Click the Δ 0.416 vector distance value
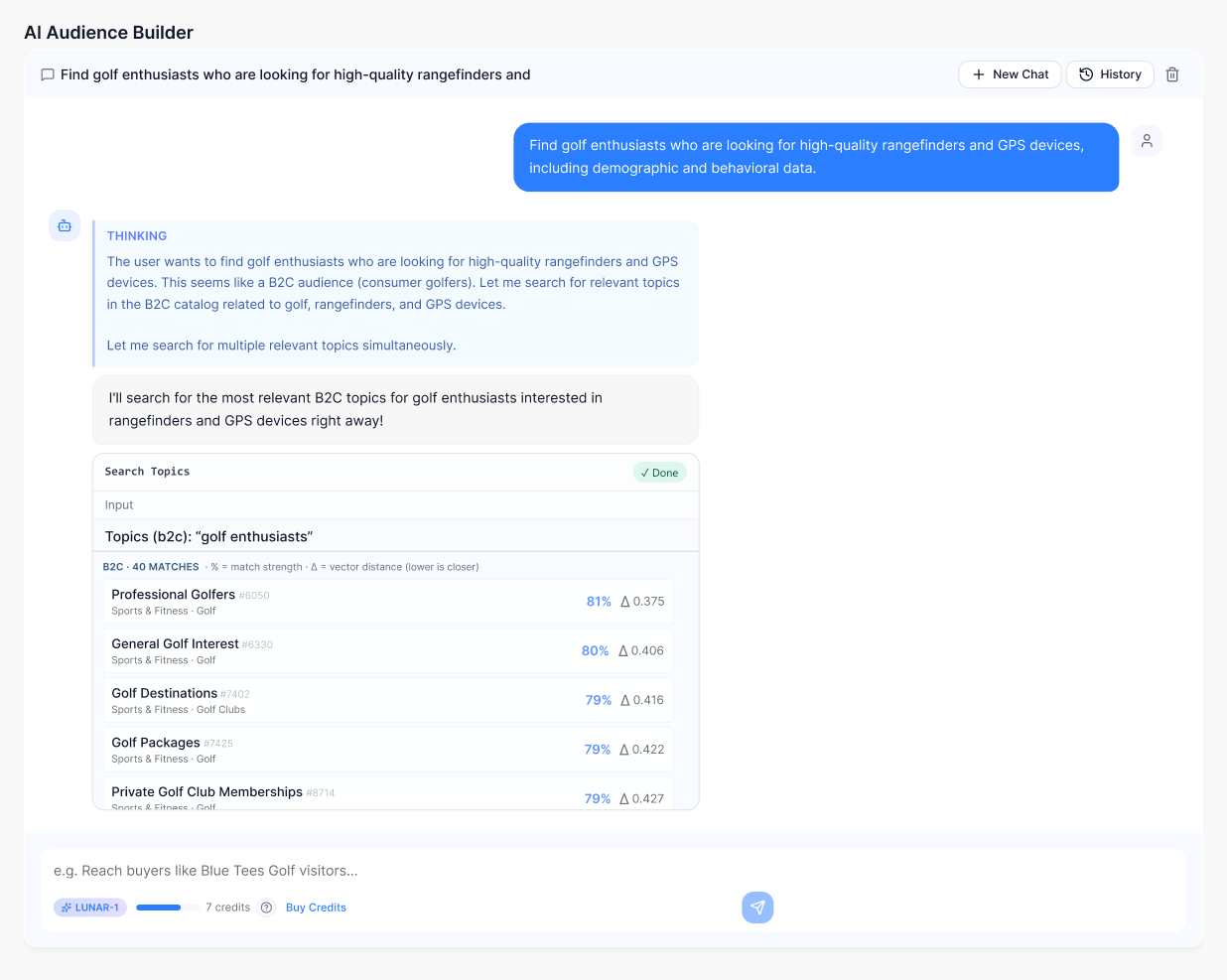This screenshot has height=980, width=1227. (642, 700)
